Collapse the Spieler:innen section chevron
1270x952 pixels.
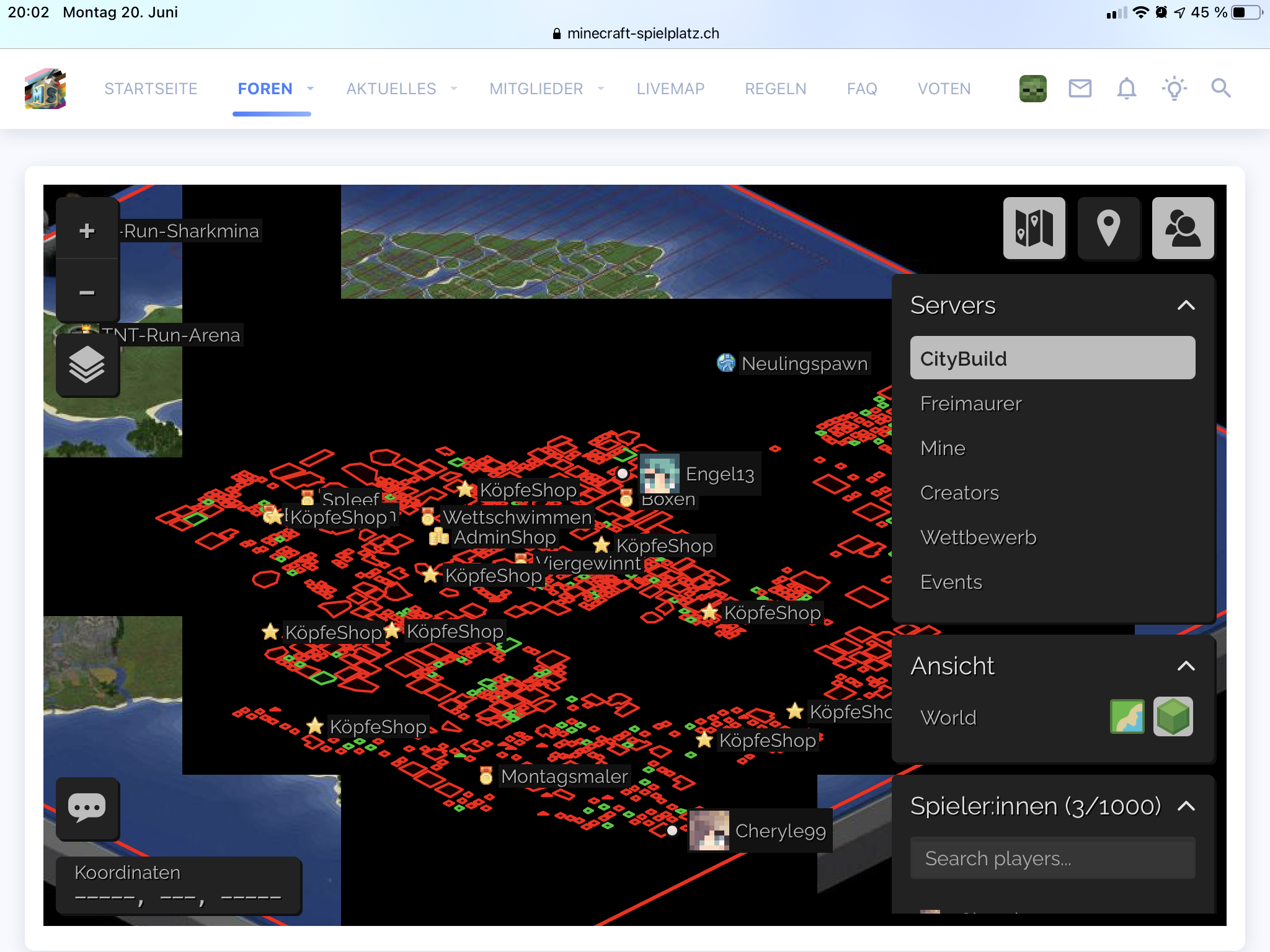click(x=1186, y=806)
